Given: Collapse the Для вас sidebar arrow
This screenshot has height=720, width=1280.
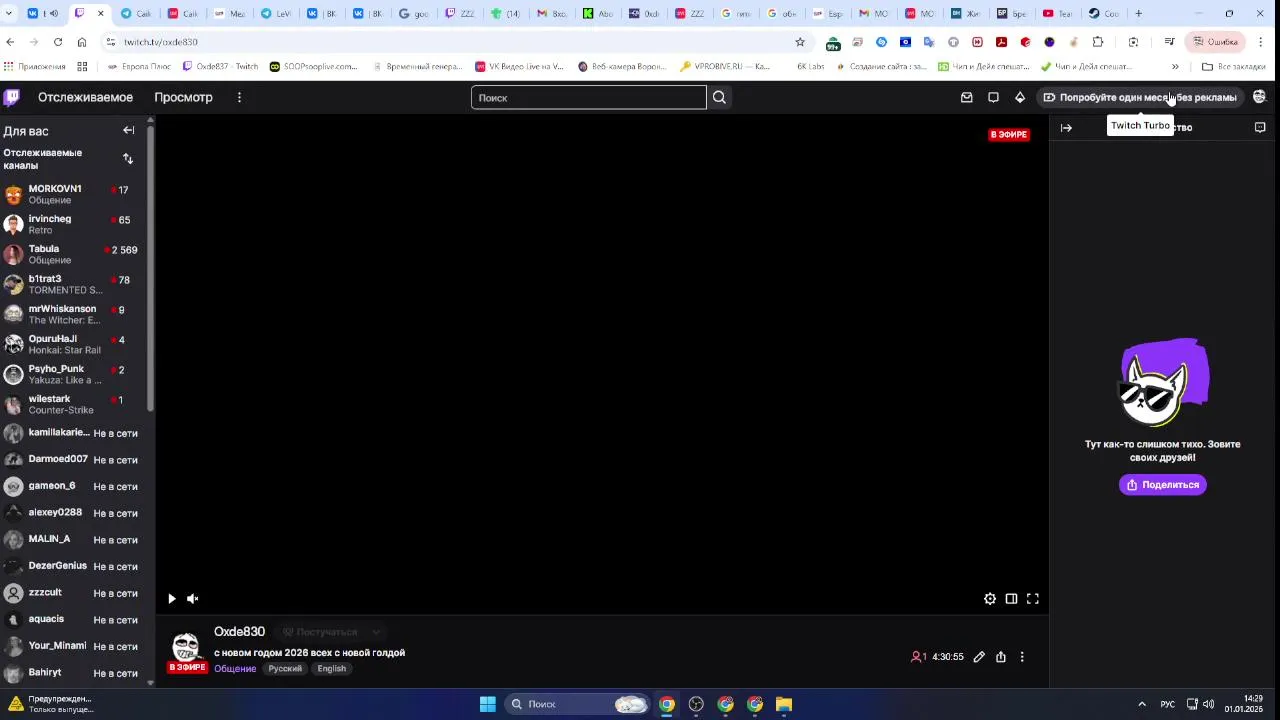Looking at the screenshot, I should (x=128, y=130).
